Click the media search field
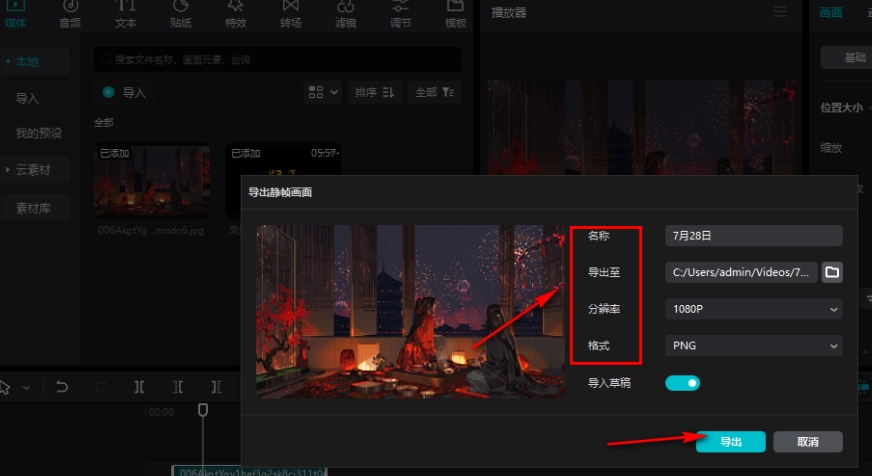The image size is (872, 476). tap(278, 60)
